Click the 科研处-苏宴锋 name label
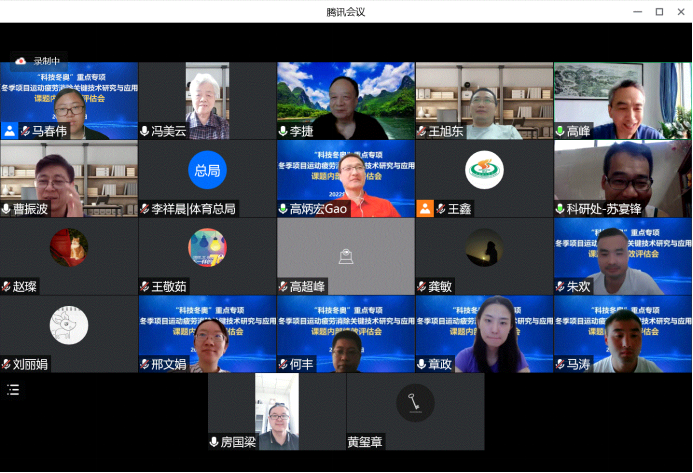Image resolution: width=693 pixels, height=473 pixels. click(605, 209)
